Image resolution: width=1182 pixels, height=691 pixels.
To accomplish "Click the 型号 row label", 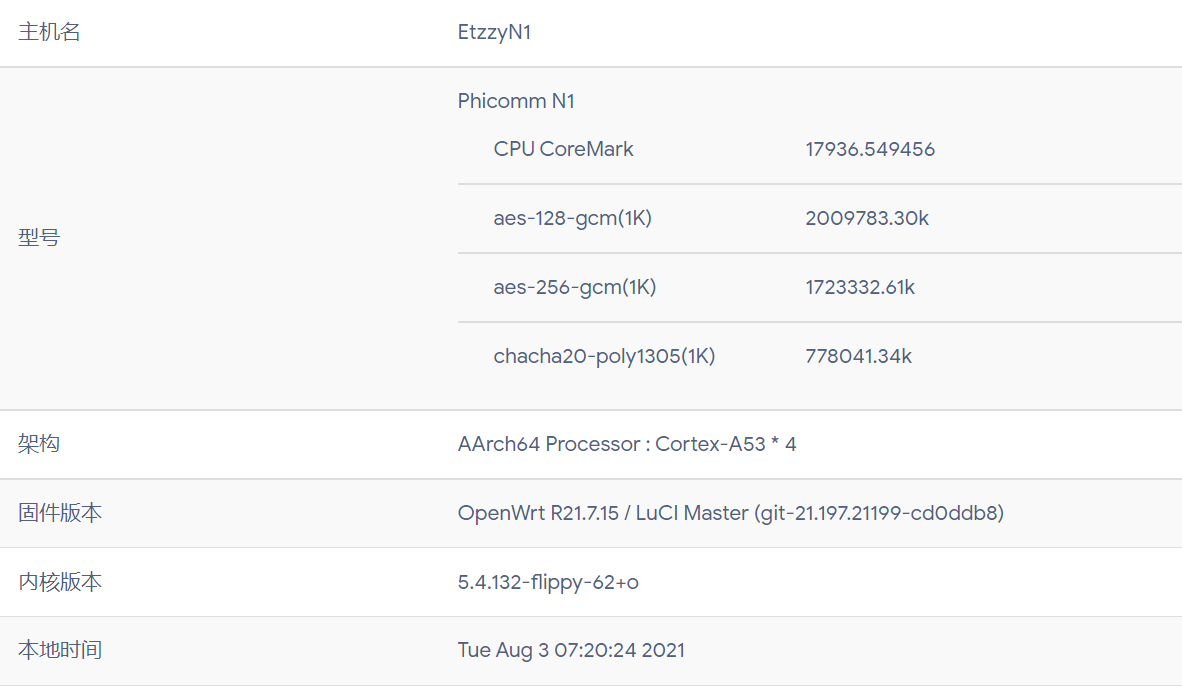I will pos(39,238).
